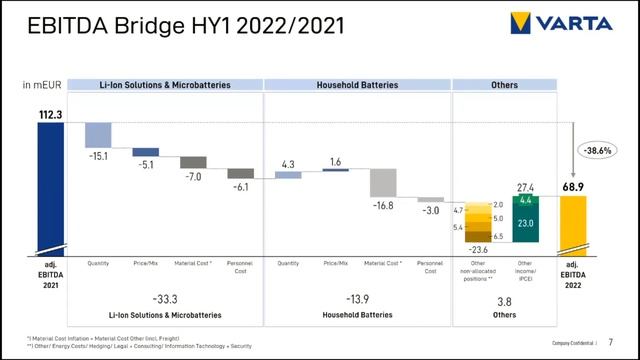
Task: Click the -16.8 material cost value
Action: pos(383,206)
